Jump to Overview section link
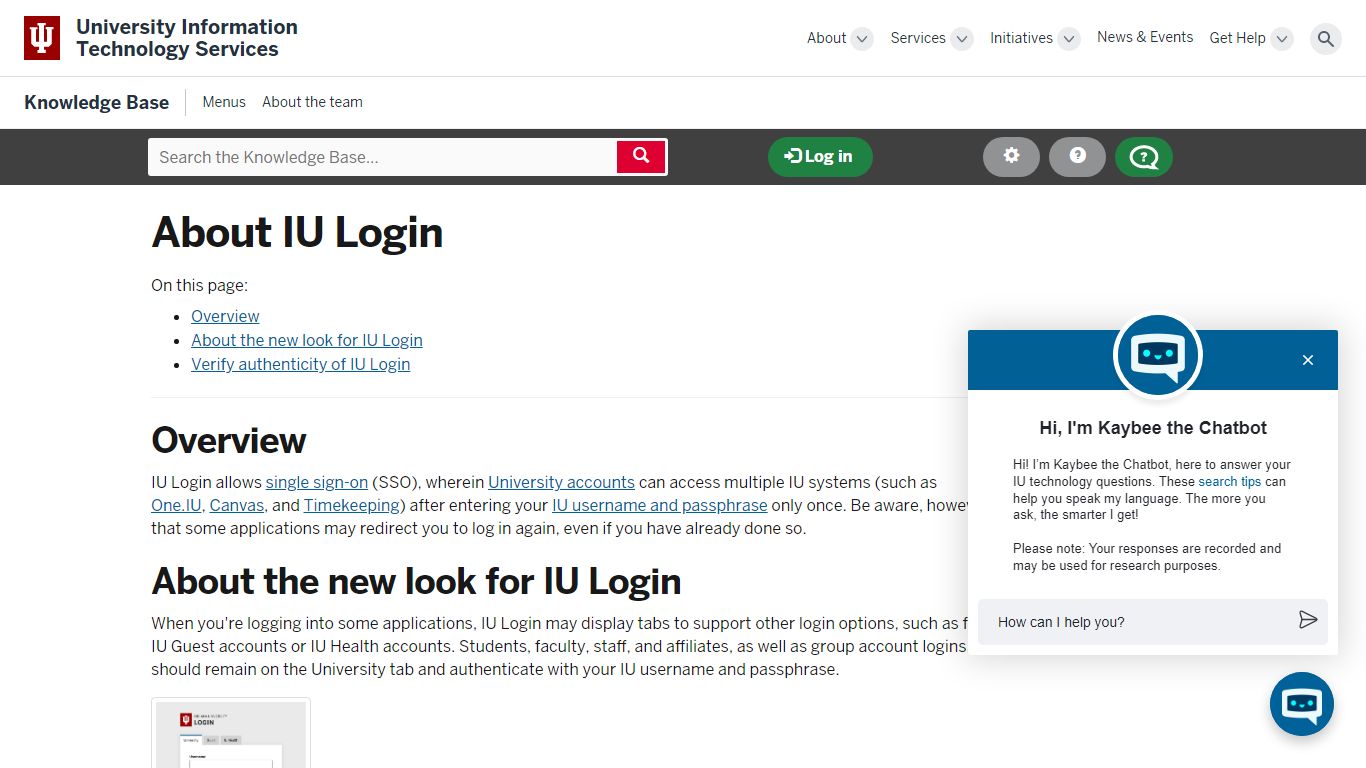The height and width of the screenshot is (768, 1366). (x=225, y=316)
